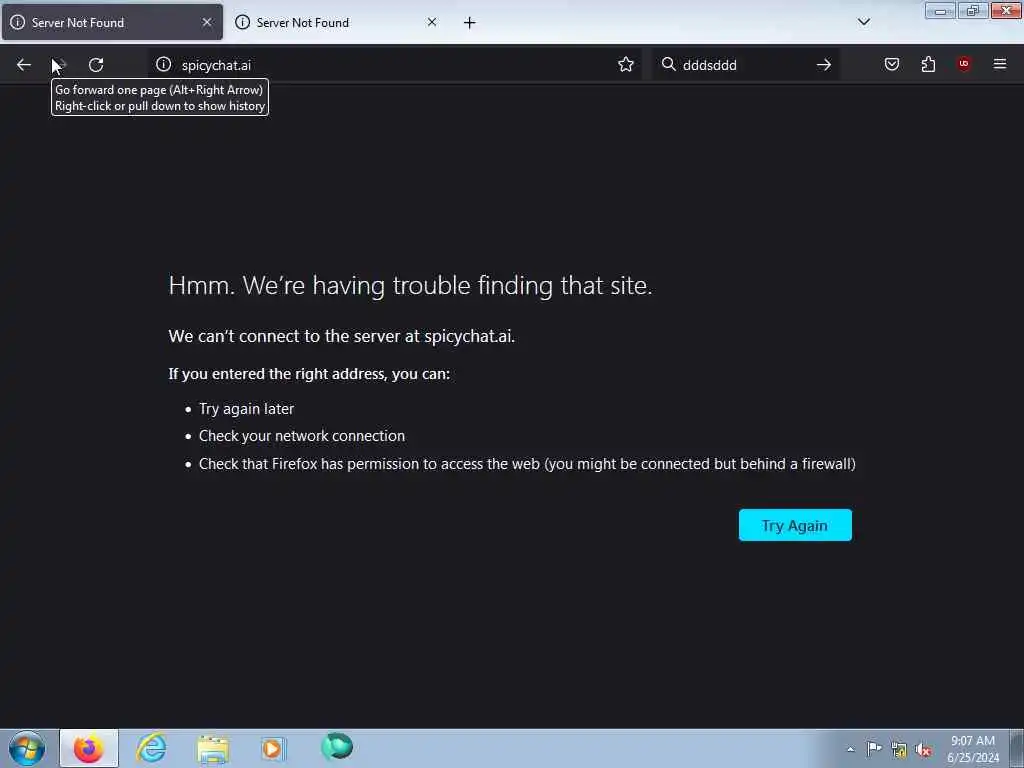The height and width of the screenshot is (768, 1024).
Task: Minimize the Firefox window
Action: click(940, 10)
